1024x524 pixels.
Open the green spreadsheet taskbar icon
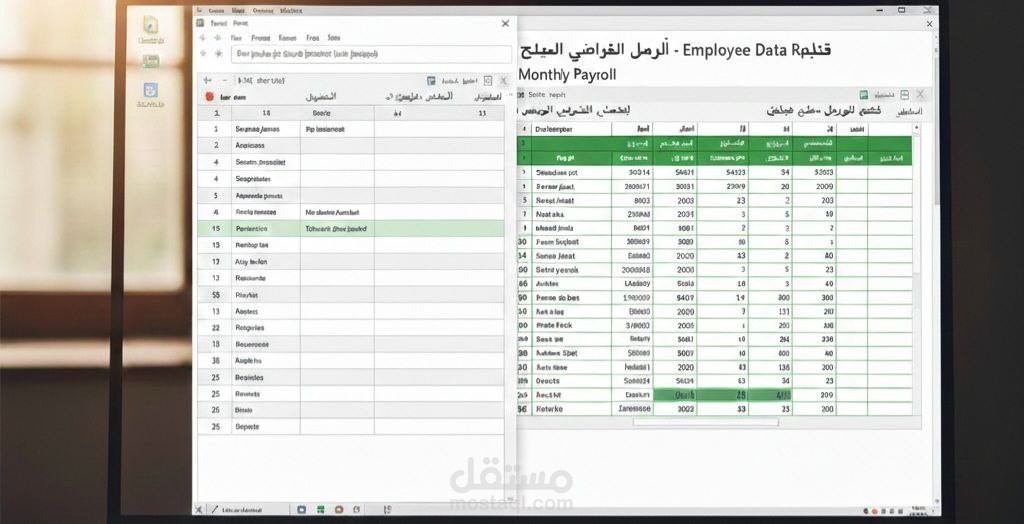(x=321, y=510)
